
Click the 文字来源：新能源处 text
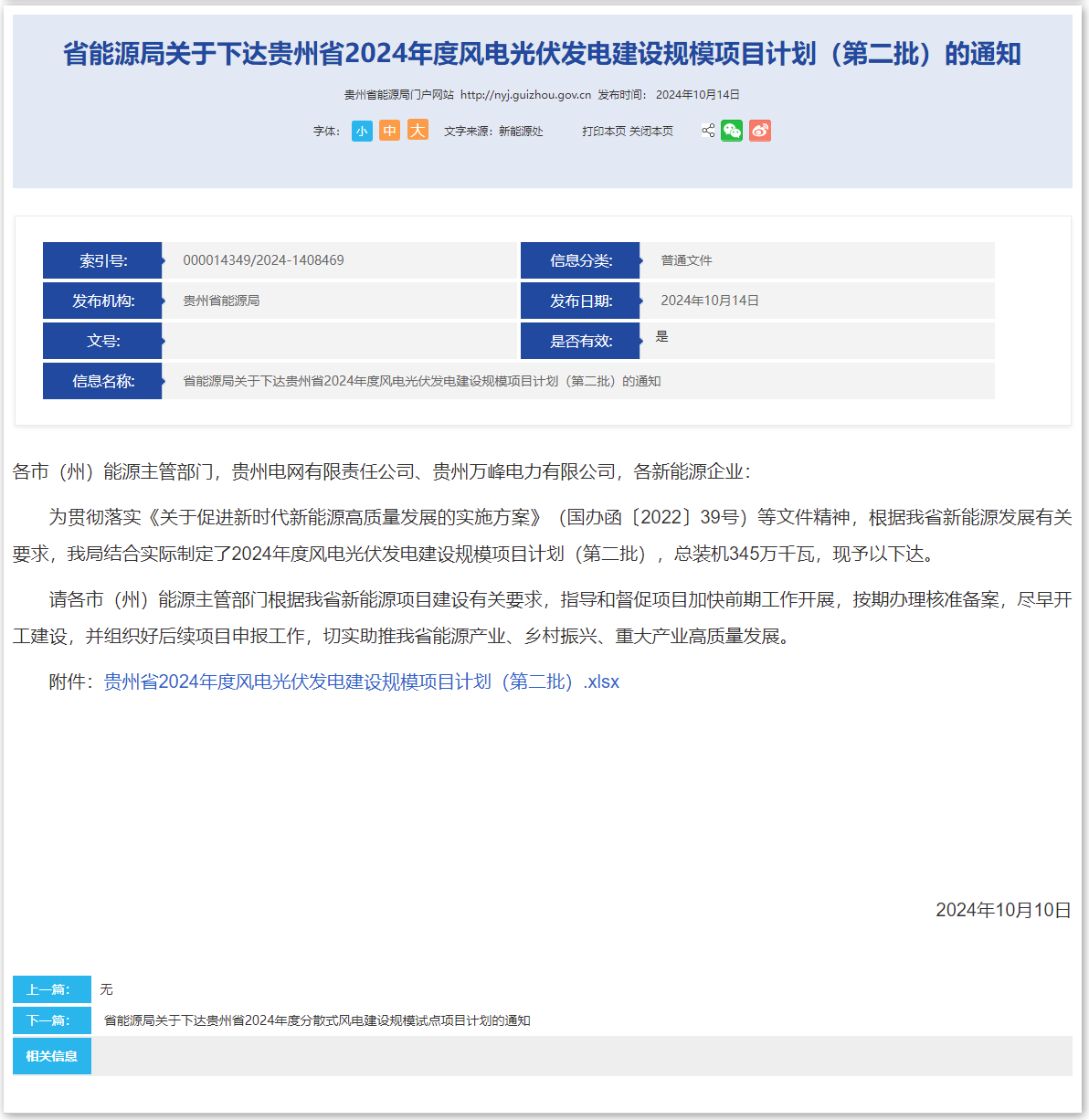click(x=493, y=132)
